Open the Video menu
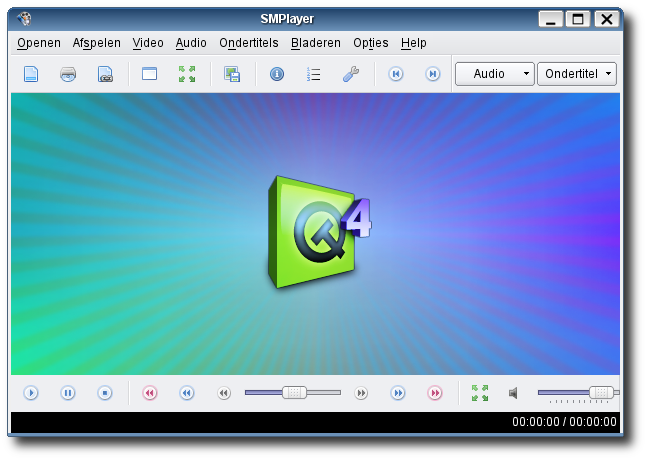The width and height of the screenshot is (647, 460). (148, 43)
